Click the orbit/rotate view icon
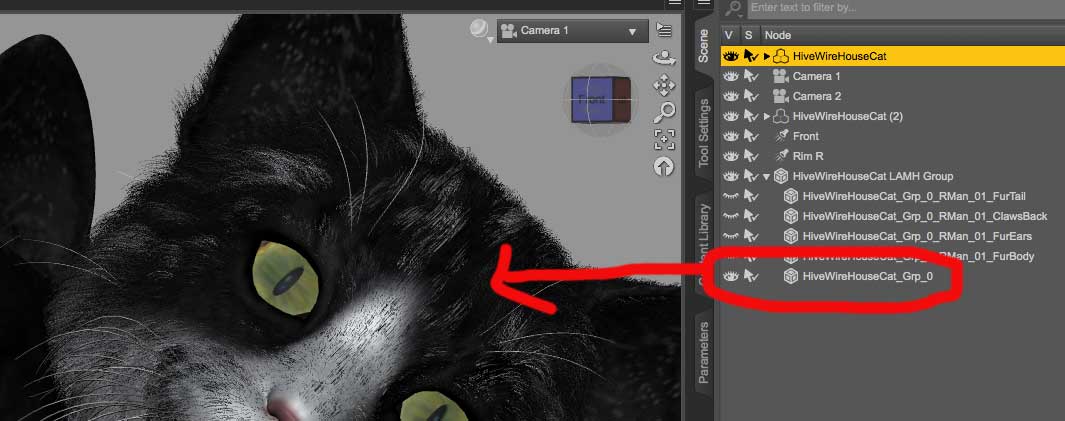 pyautogui.click(x=663, y=59)
